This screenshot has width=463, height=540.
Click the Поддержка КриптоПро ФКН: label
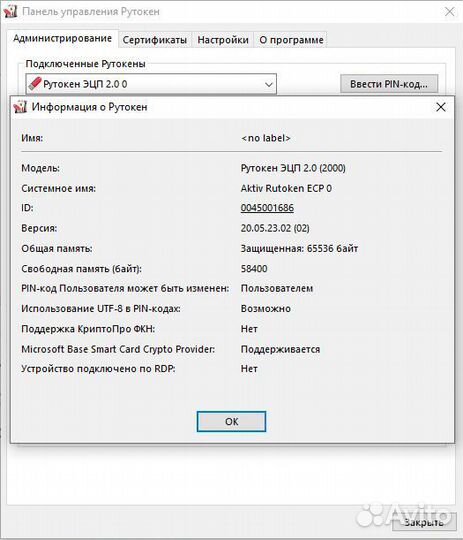[x=88, y=329]
